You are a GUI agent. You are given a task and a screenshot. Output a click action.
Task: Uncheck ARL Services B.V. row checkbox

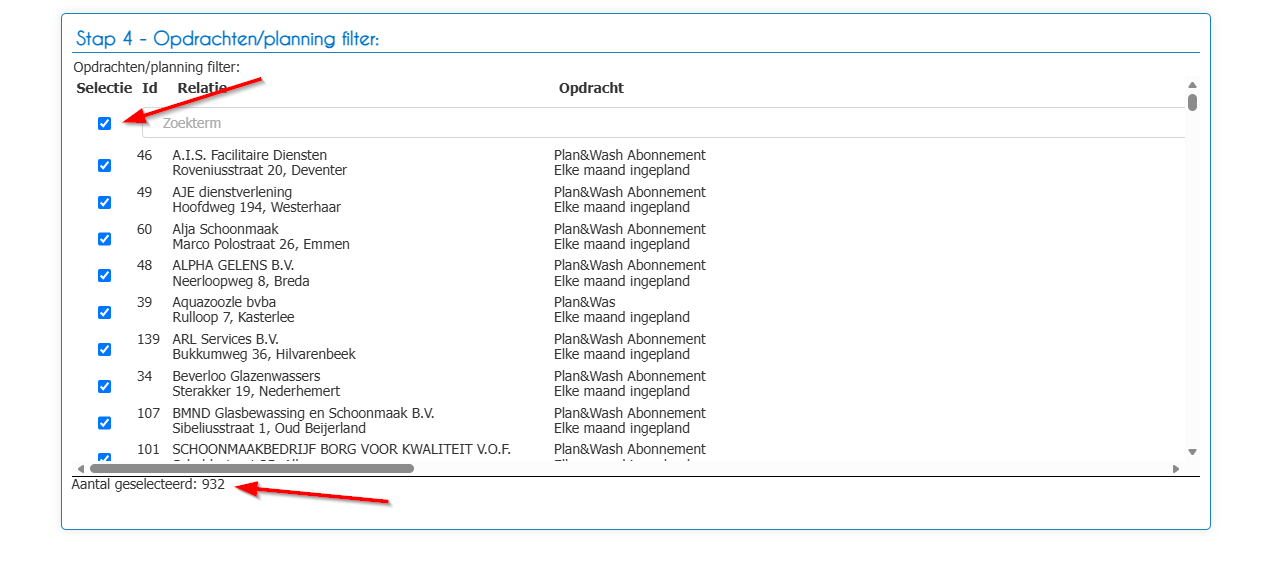[104, 349]
